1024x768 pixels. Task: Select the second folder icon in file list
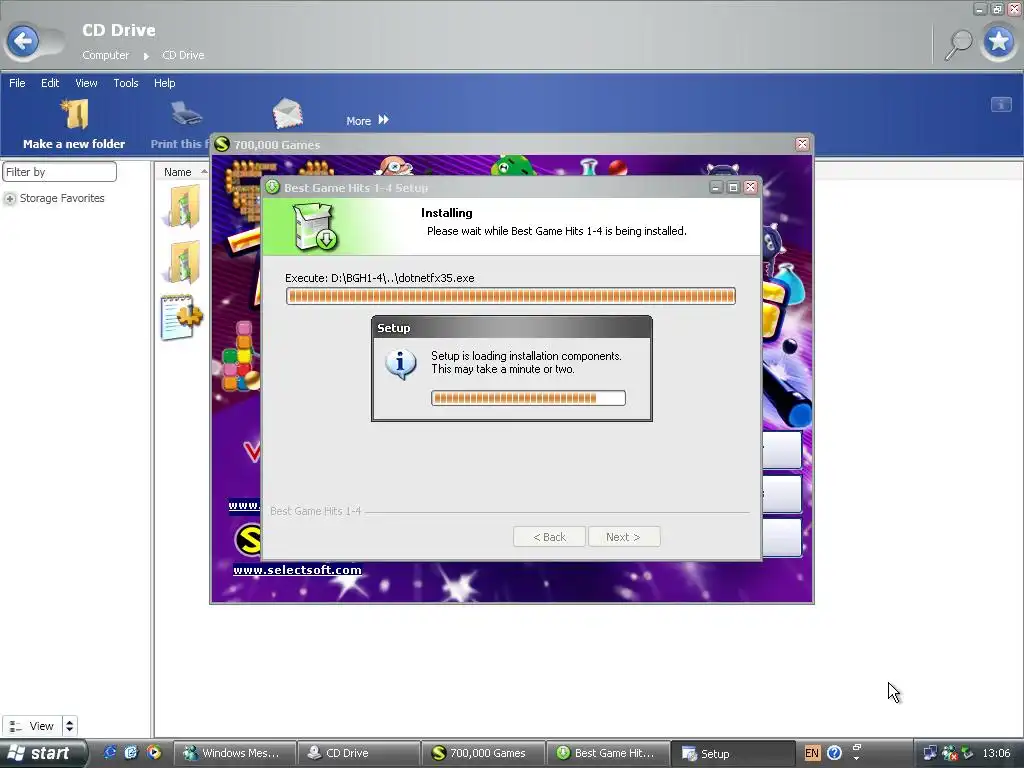183,261
